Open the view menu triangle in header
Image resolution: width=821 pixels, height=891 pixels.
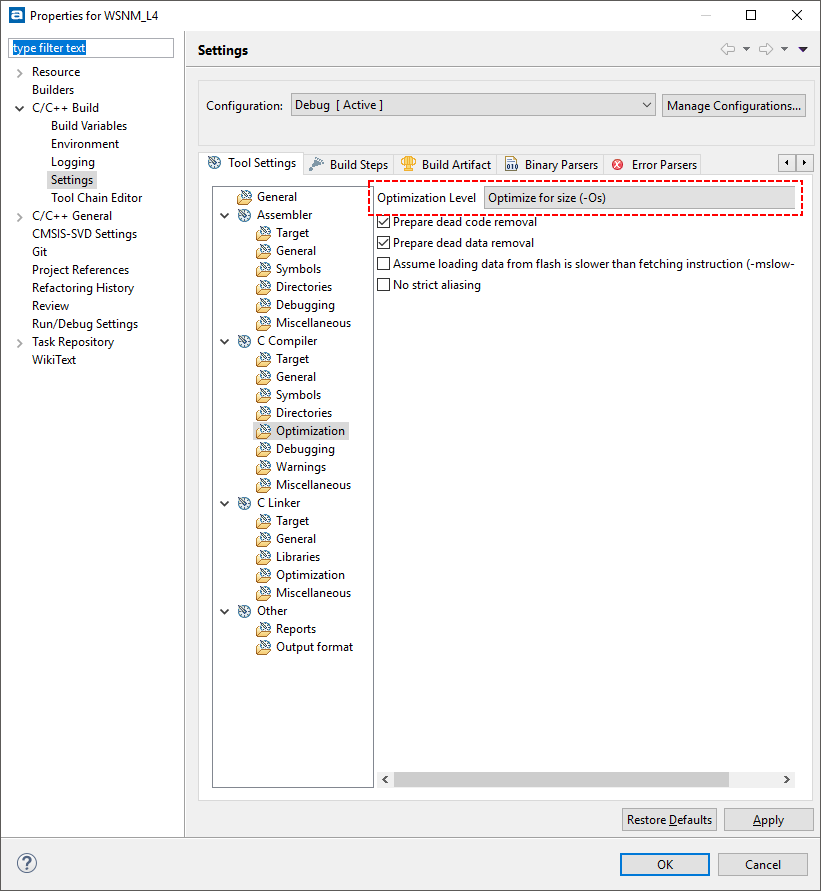point(803,49)
